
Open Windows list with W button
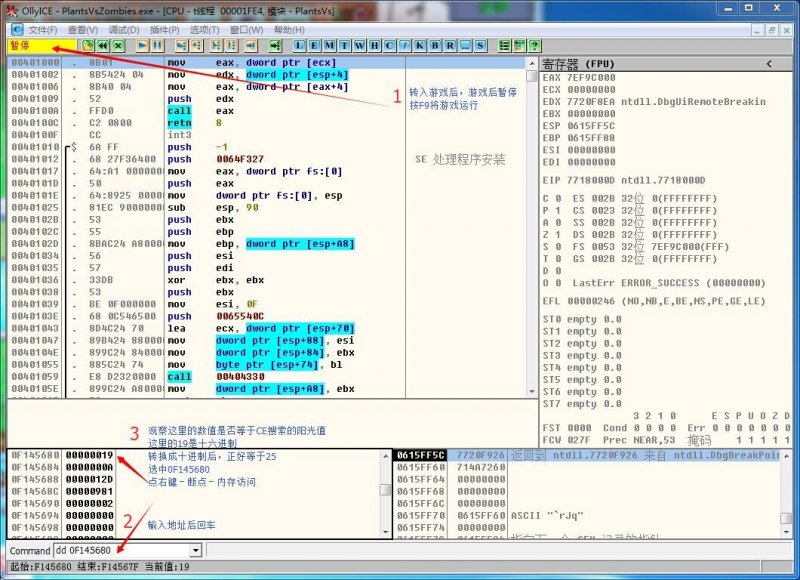point(360,46)
